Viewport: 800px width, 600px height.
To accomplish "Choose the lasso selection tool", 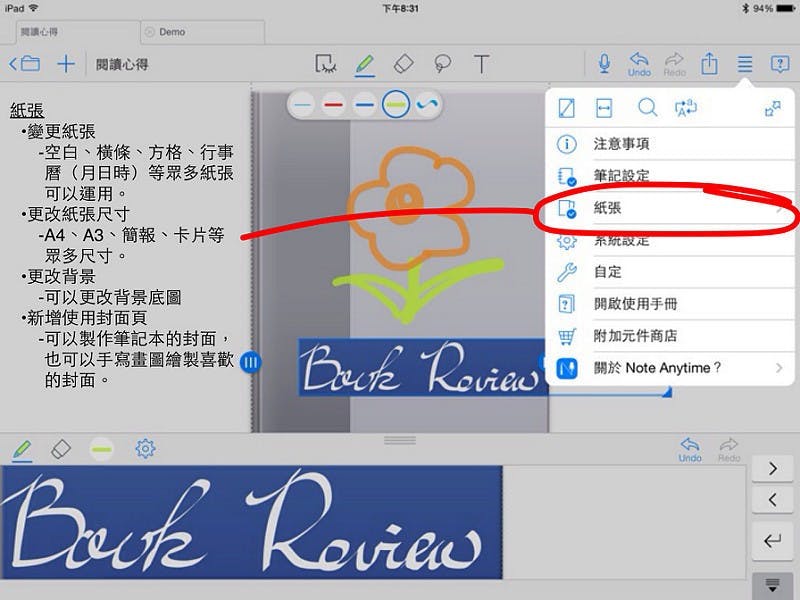I will click(x=442, y=64).
